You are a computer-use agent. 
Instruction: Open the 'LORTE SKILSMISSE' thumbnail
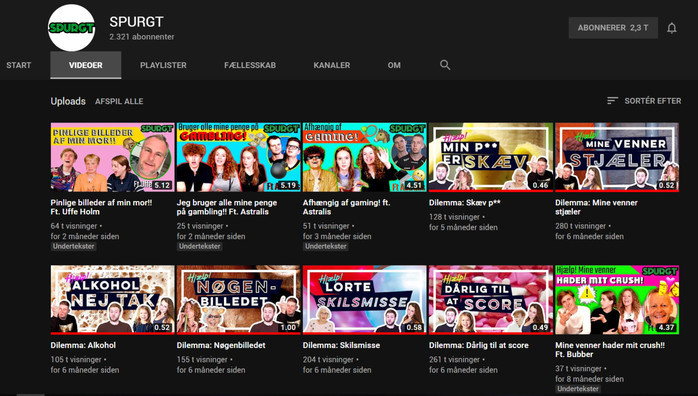click(365, 300)
